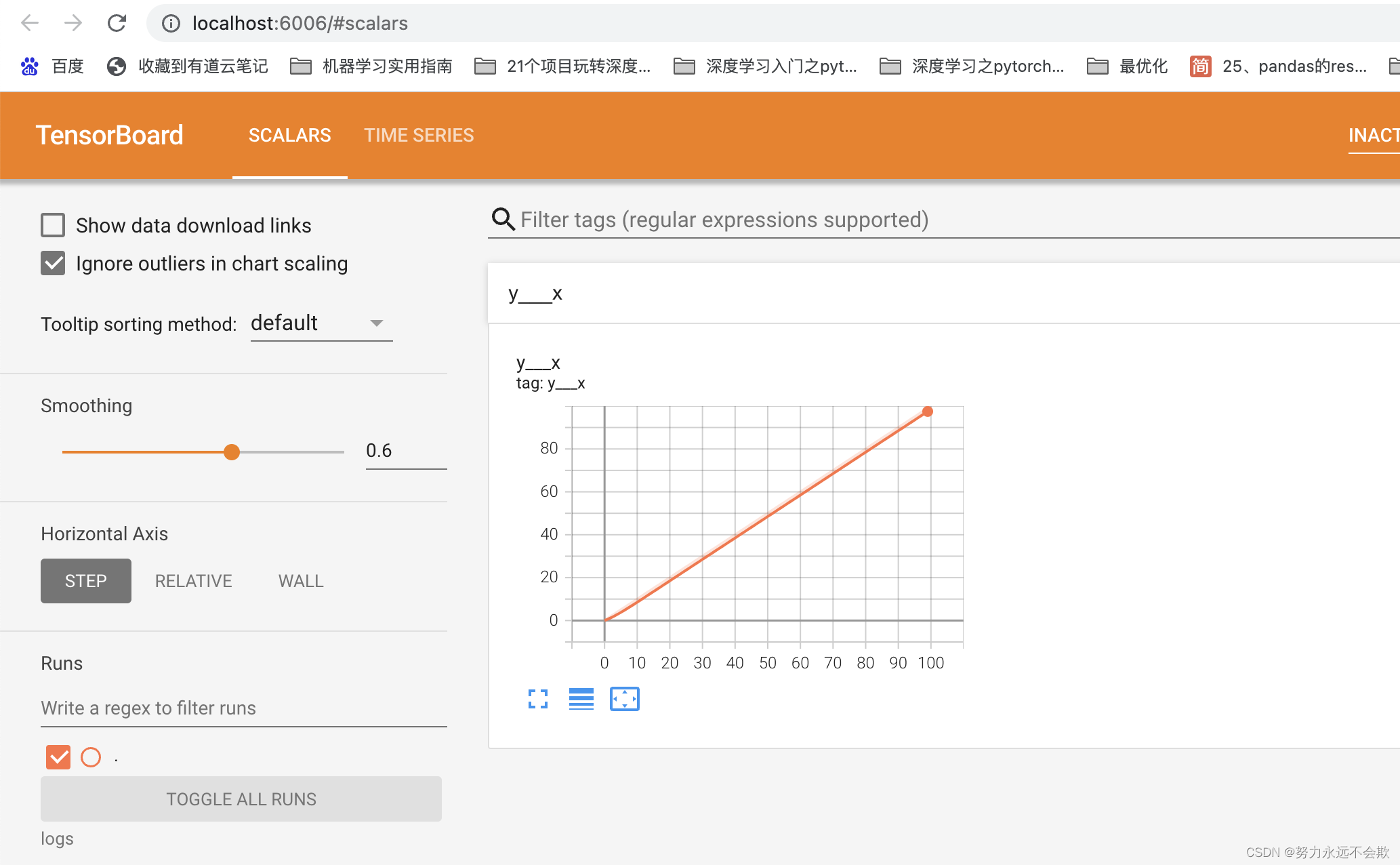The height and width of the screenshot is (865, 1400).
Task: Click the regex filter runs field
Action: point(243,708)
